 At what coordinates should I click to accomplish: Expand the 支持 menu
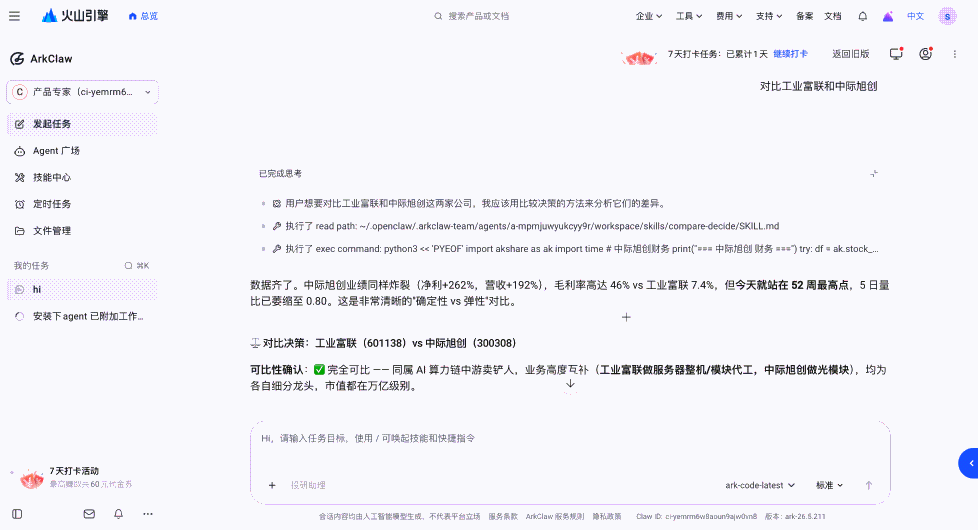coord(769,16)
